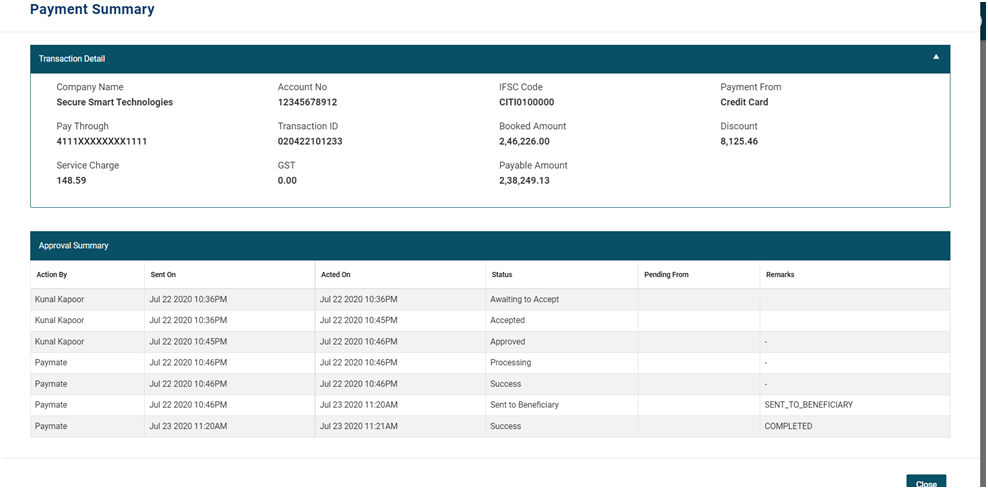Viewport: 988px width, 489px height.
Task: Select service charge 148.59
Action: pos(71,180)
